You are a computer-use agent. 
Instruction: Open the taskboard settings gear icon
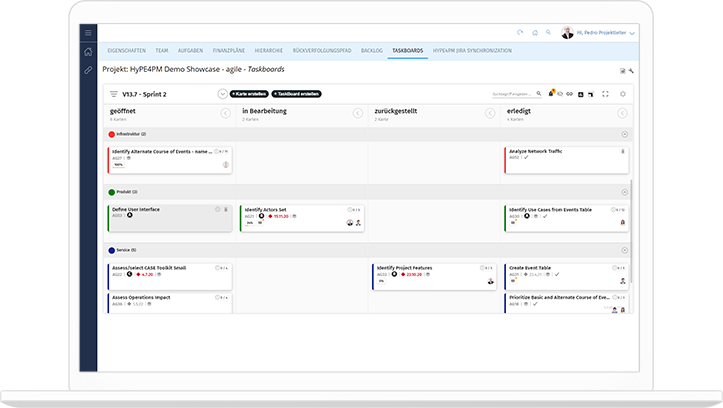click(623, 94)
